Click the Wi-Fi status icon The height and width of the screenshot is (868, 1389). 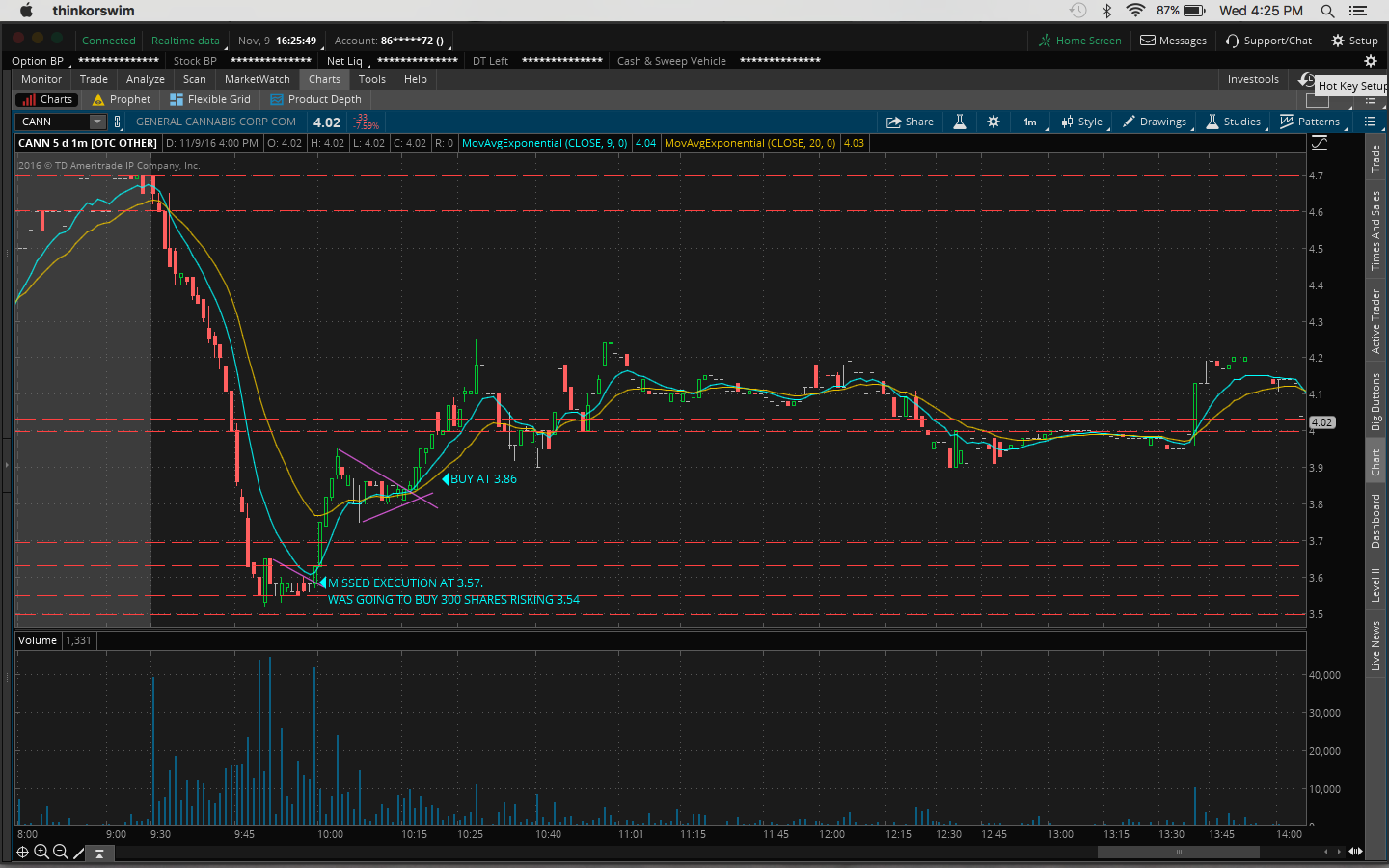[1135, 11]
